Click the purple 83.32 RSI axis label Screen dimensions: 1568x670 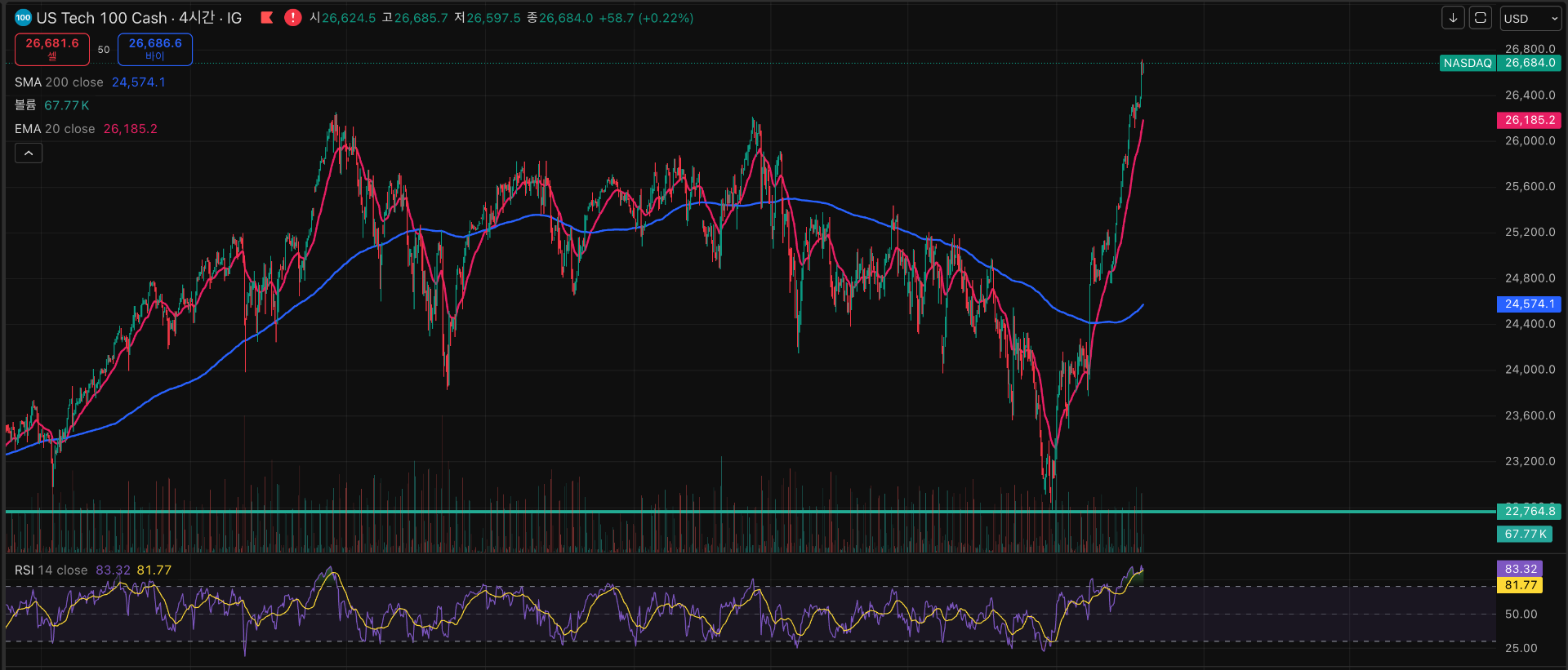click(x=1521, y=569)
